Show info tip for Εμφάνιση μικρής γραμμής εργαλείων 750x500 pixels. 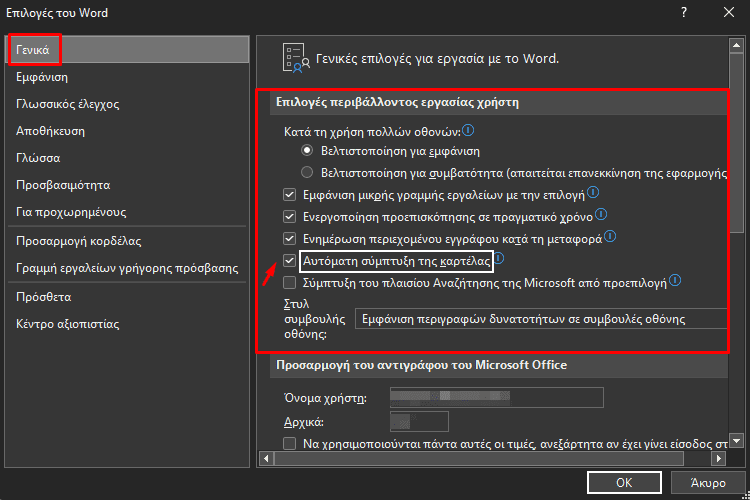click(593, 192)
